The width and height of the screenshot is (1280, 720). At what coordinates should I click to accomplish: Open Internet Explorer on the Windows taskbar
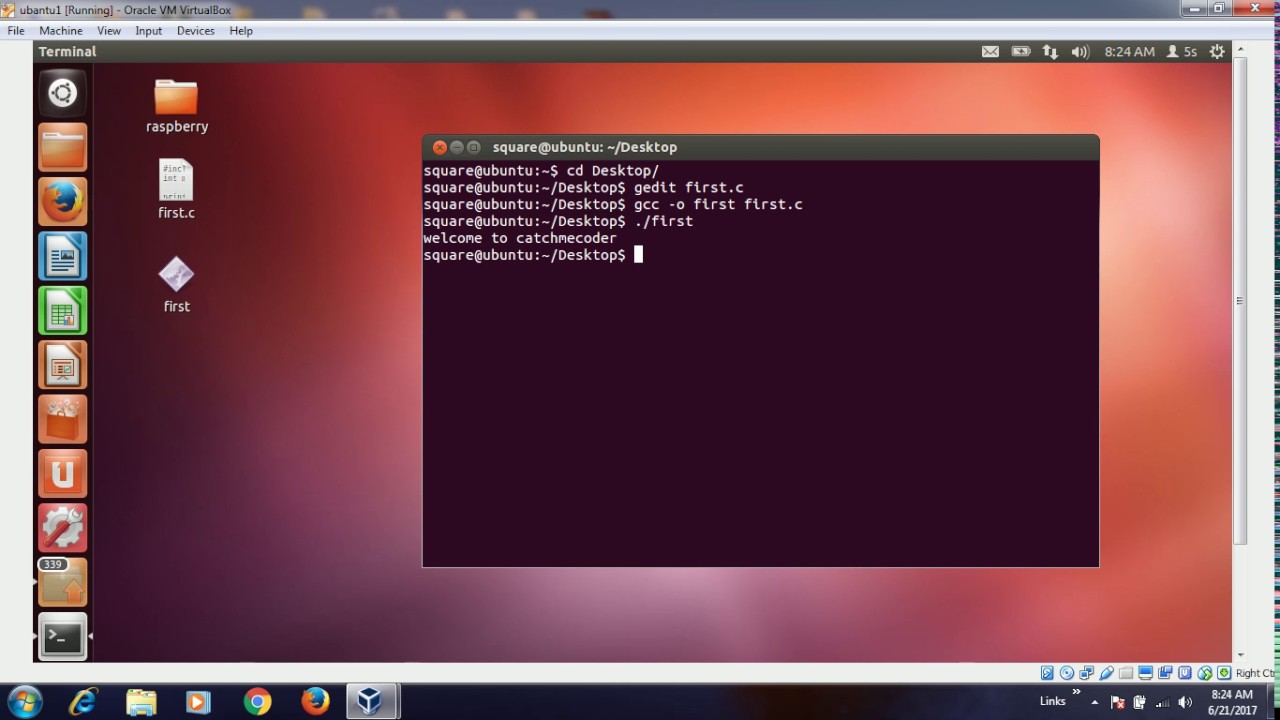click(83, 702)
